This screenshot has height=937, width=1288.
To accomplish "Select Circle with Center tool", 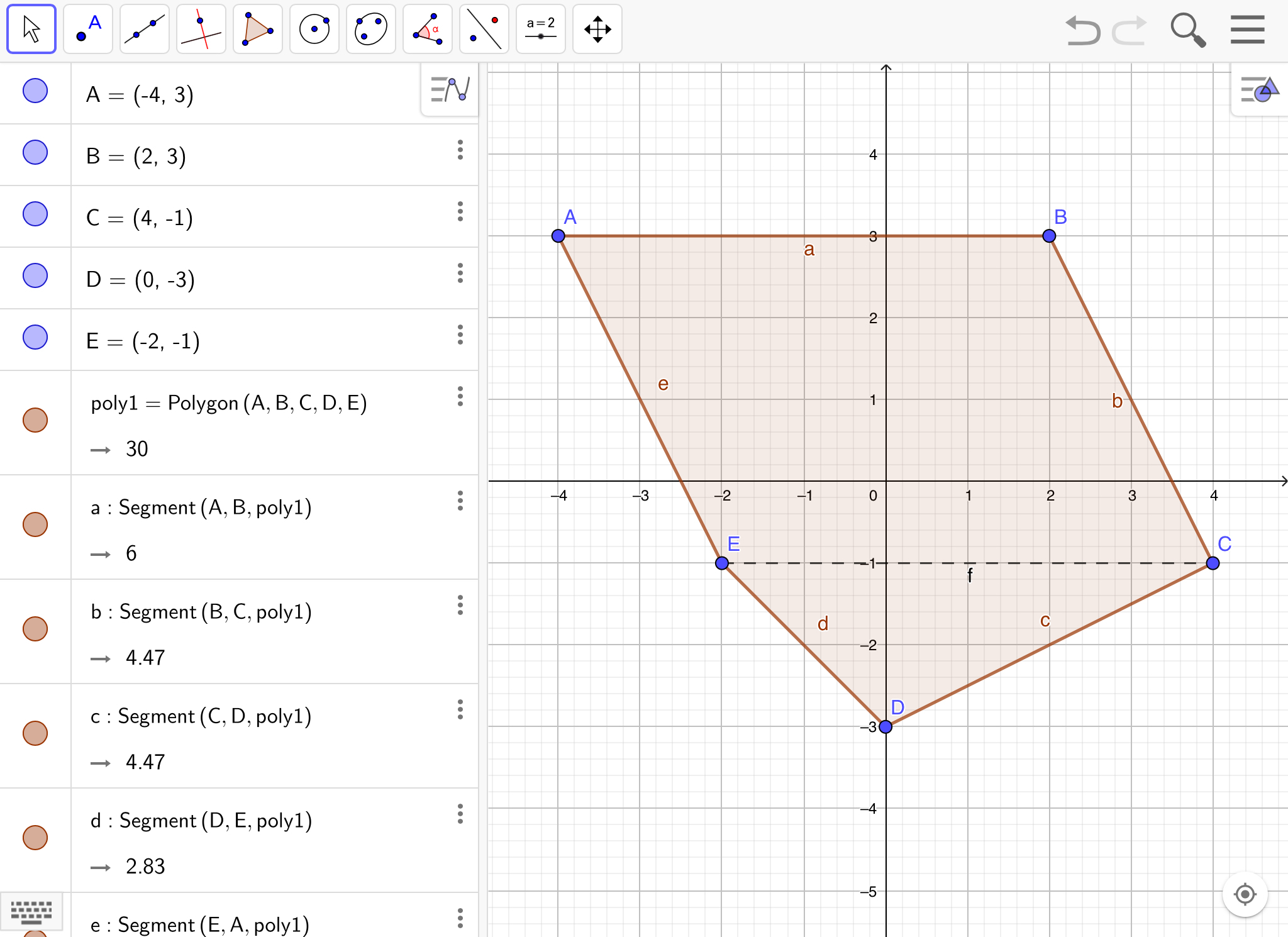I will point(314,29).
